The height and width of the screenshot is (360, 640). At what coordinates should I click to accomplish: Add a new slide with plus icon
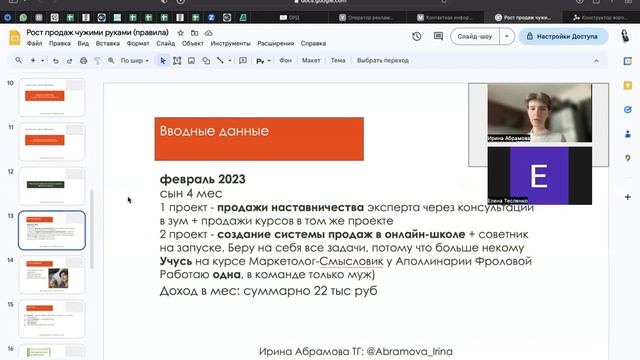(x=33, y=60)
